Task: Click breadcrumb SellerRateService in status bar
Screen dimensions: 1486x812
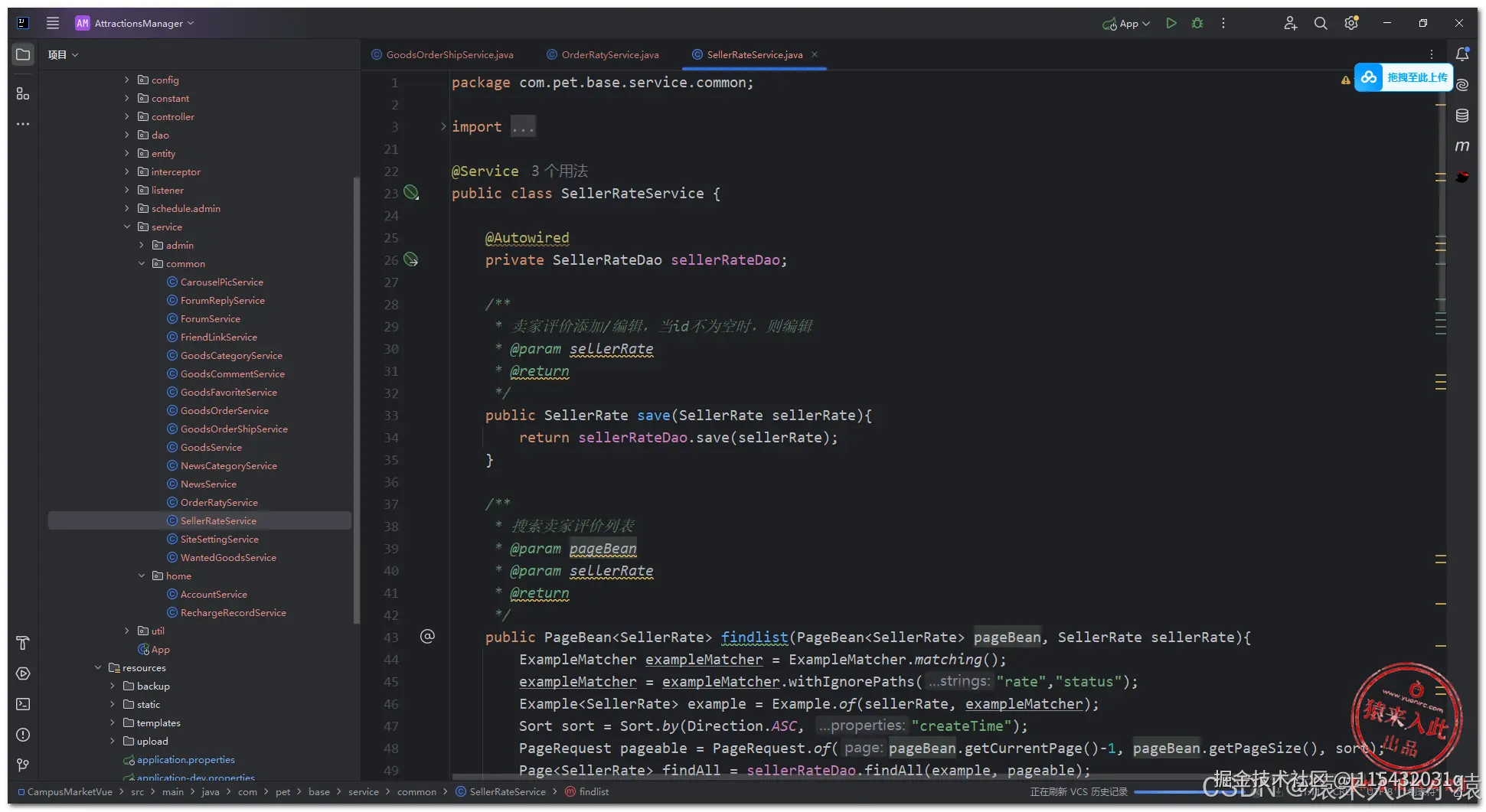Action: [x=501, y=791]
